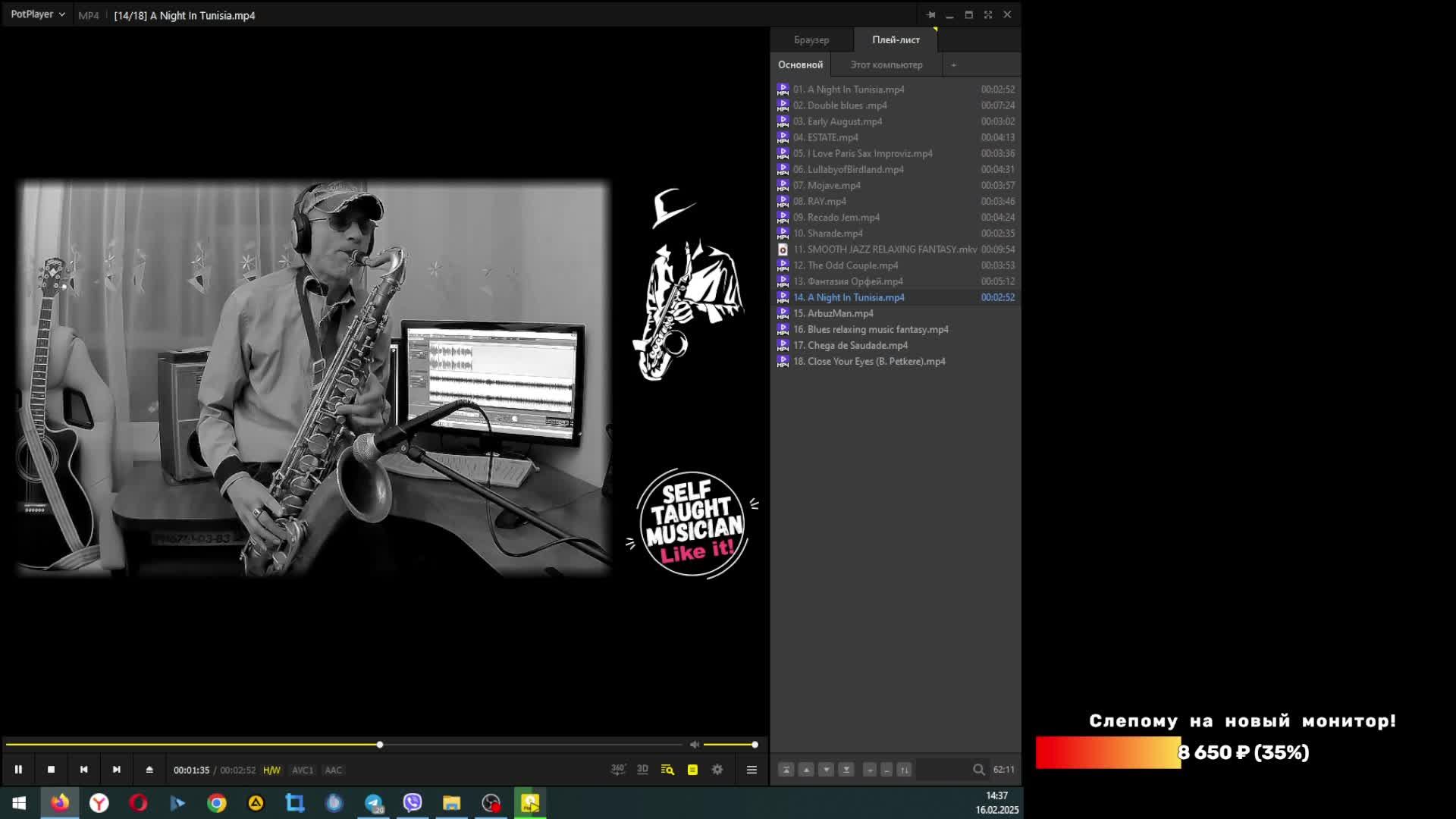Go to the previous track
The width and height of the screenshot is (1456, 819).
83,770
